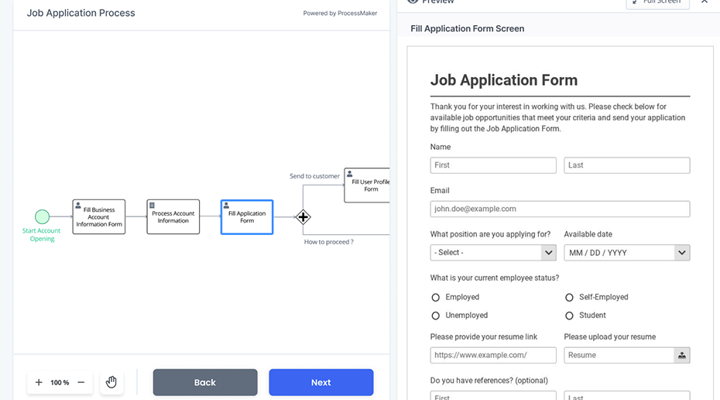This screenshot has height=400, width=720.
Task: Select the Fill Business Account Information Form task
Action: point(99,217)
